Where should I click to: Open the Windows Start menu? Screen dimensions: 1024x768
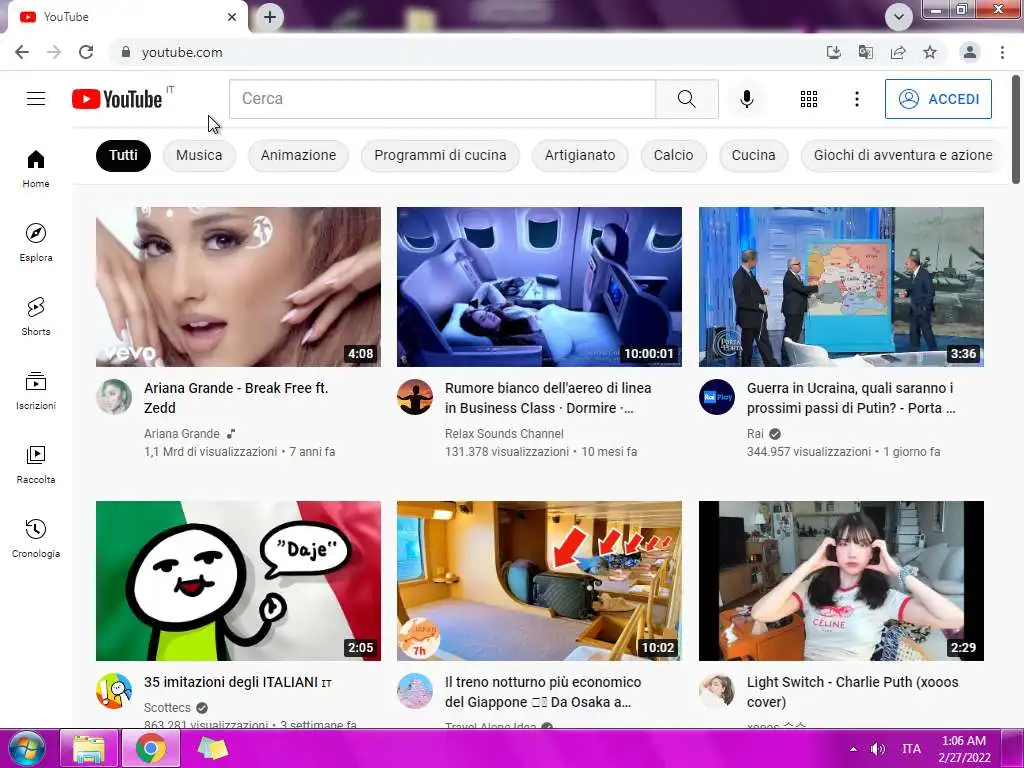click(x=27, y=748)
